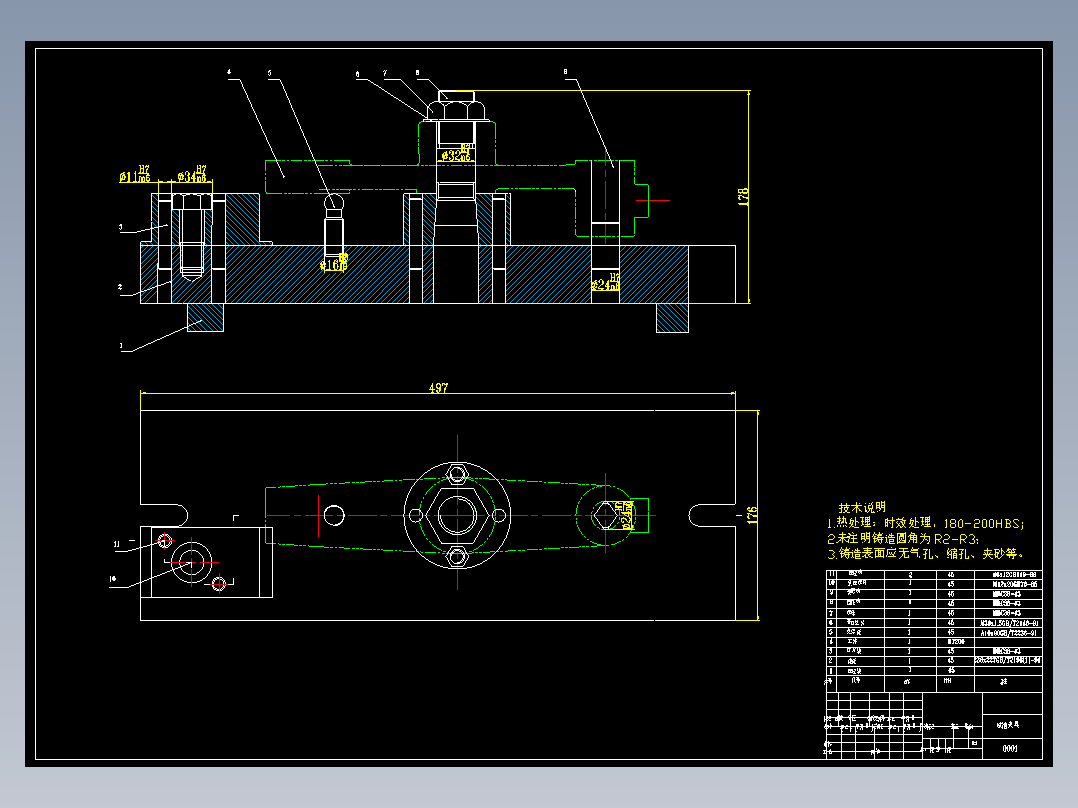Click the diamond locating pin in the plan view
The height and width of the screenshot is (808, 1078).
(x=605, y=515)
